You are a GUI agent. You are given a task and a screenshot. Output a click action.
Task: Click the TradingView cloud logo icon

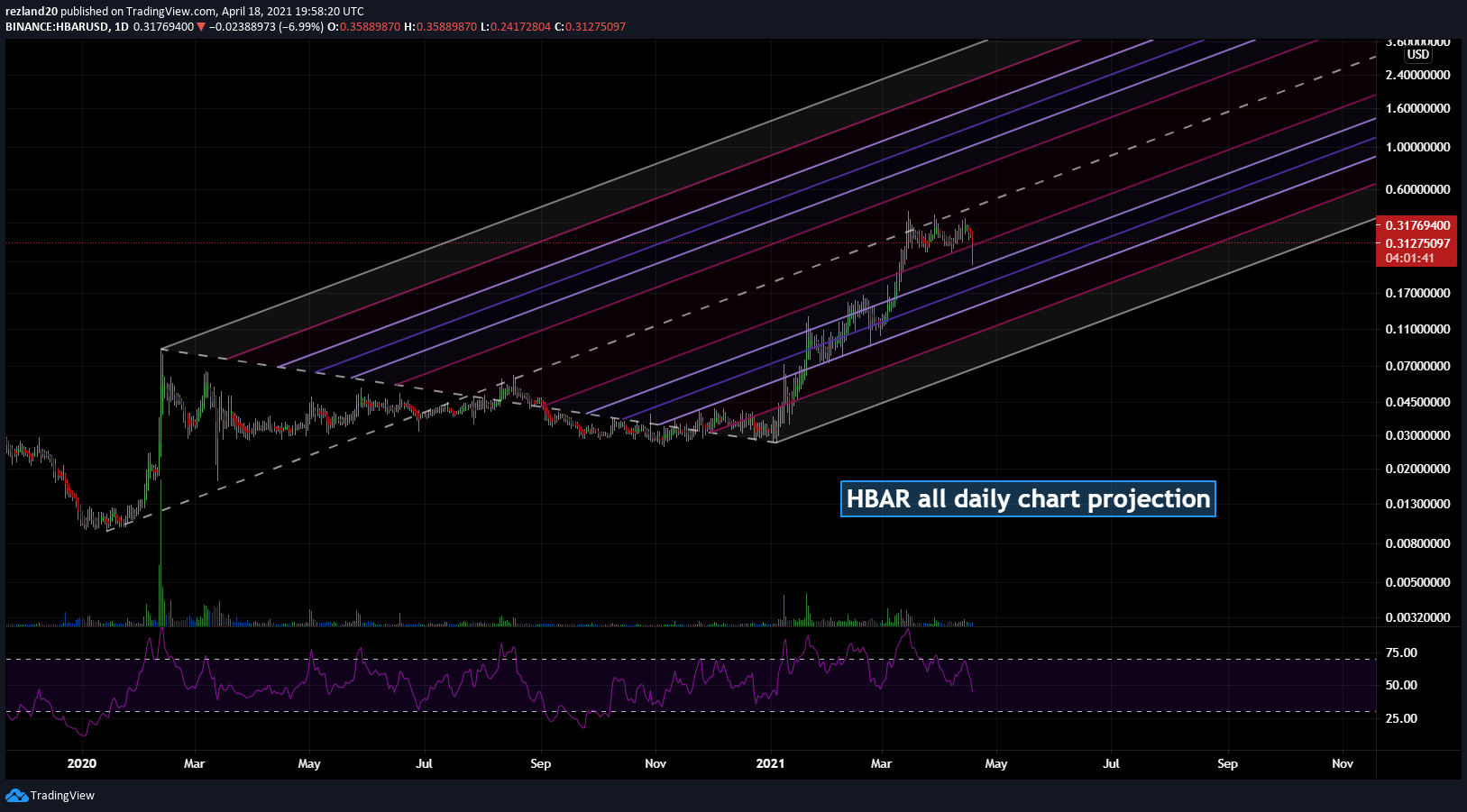tap(16, 795)
